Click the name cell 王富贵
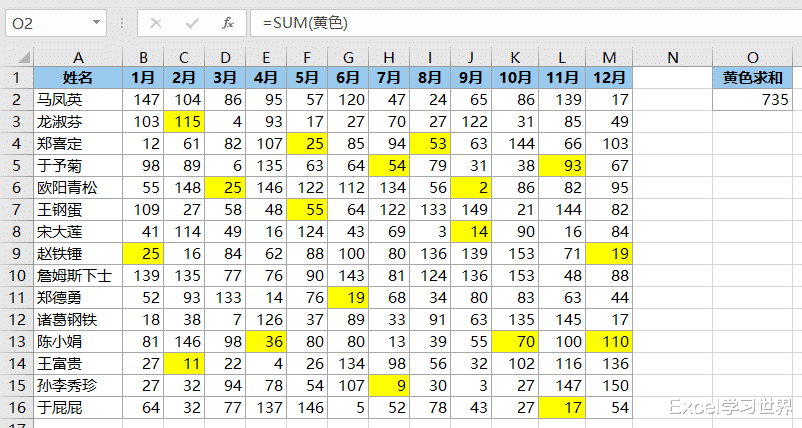This screenshot has height=428, width=802. click(78, 364)
